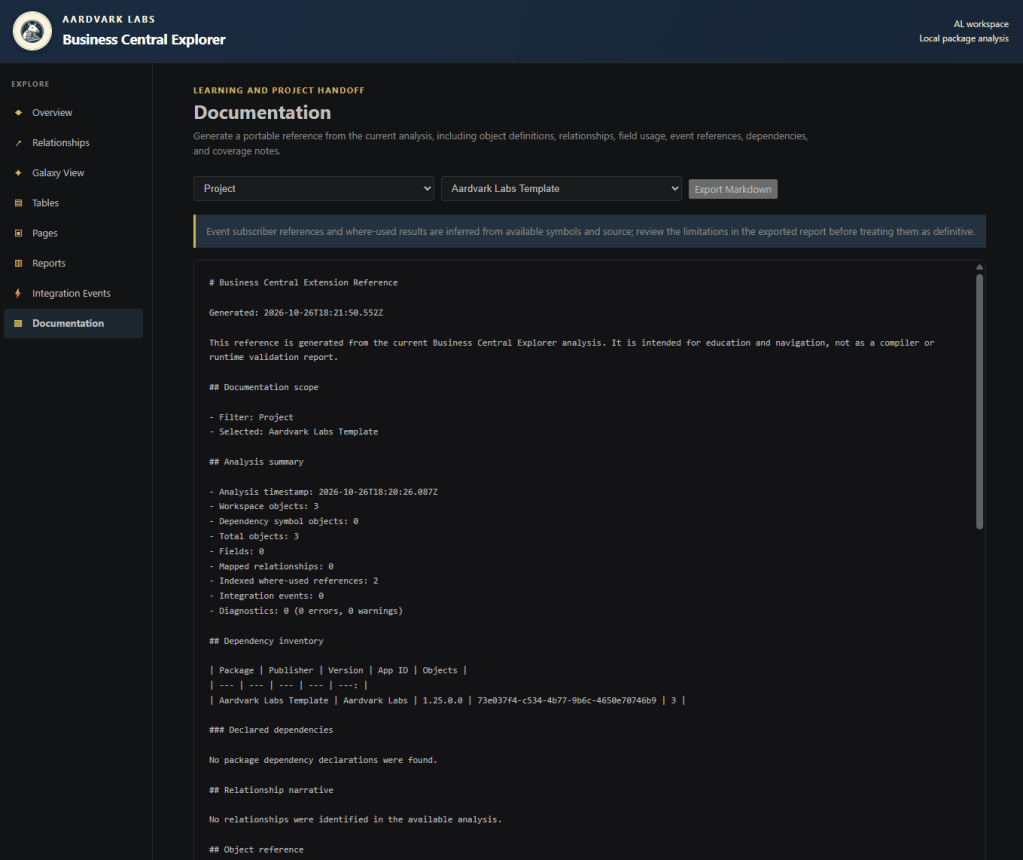Click the event subscriber warning notice

tap(590, 232)
